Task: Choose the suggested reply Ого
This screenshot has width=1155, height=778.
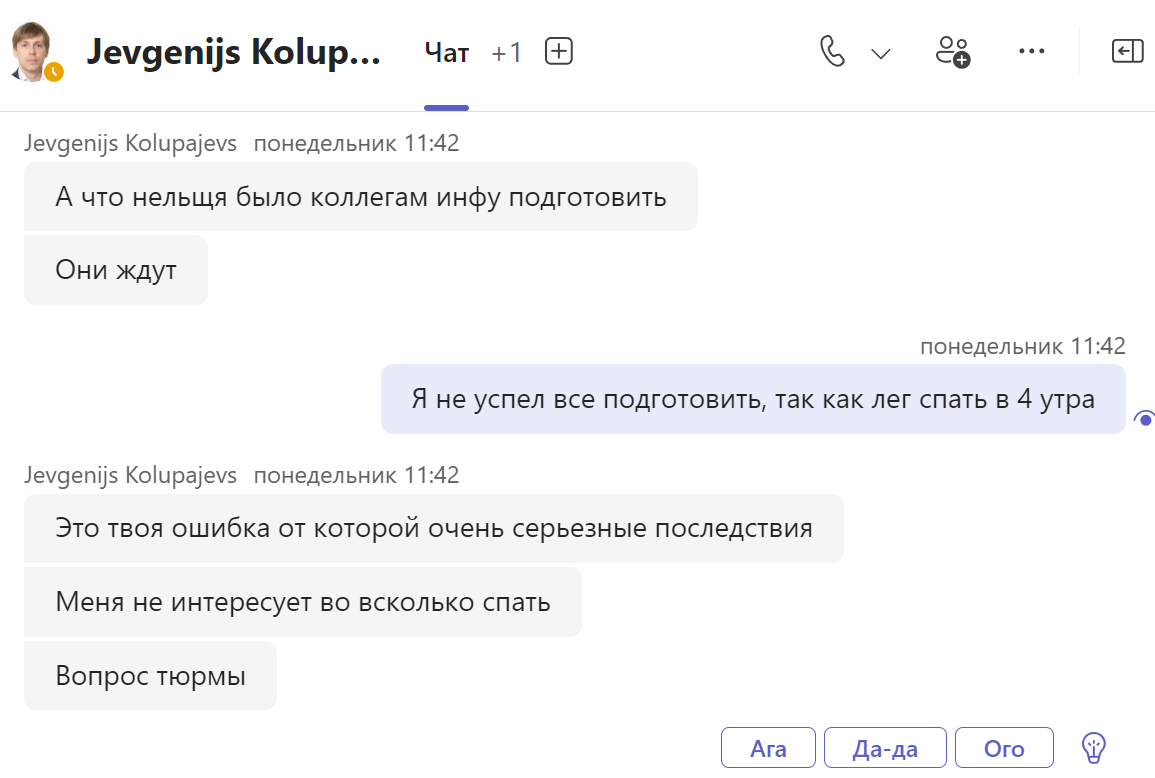Action: point(1004,748)
